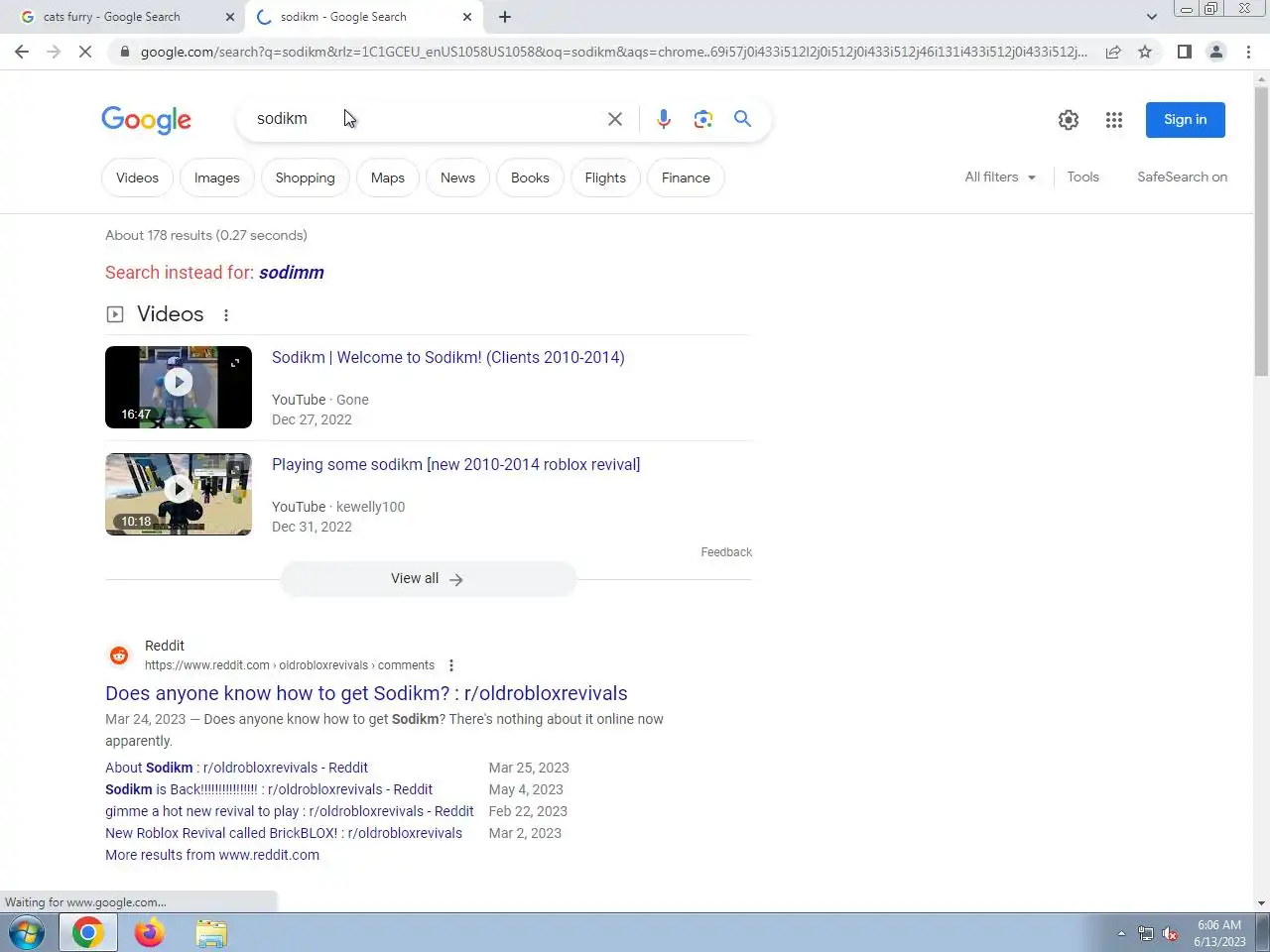
Task: Open the Windows Start menu
Action: pyautogui.click(x=27, y=933)
